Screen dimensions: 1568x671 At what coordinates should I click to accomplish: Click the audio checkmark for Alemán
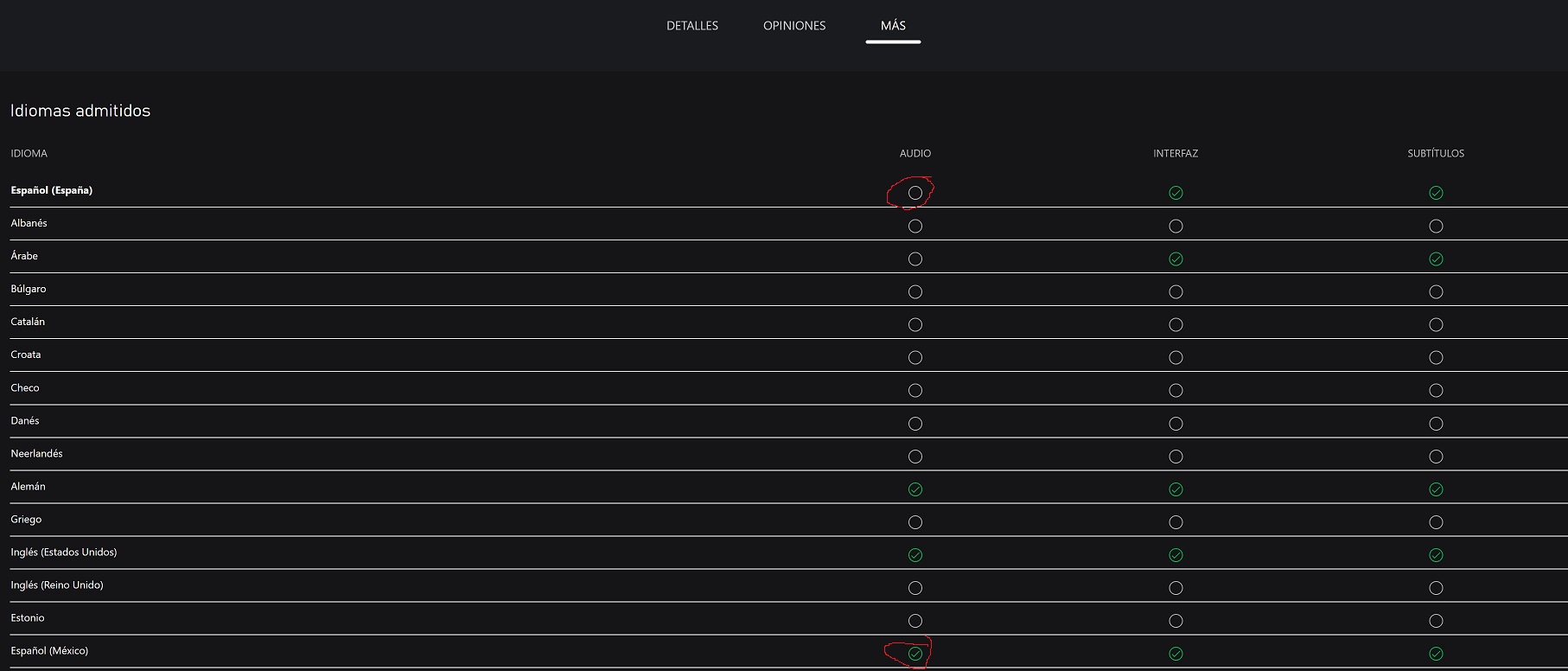(915, 489)
